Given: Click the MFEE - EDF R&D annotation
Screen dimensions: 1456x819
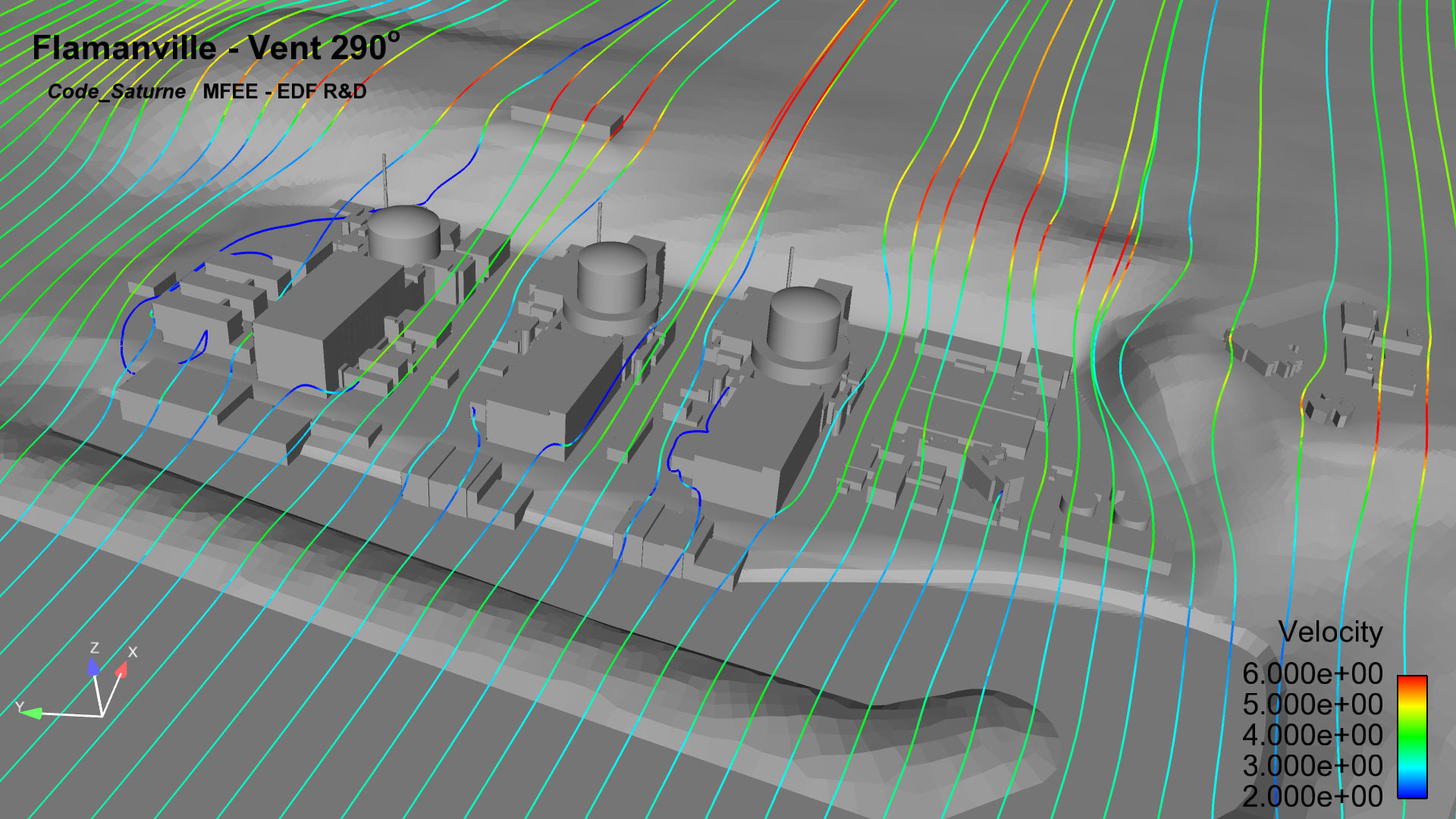Looking at the screenshot, I should 284,92.
